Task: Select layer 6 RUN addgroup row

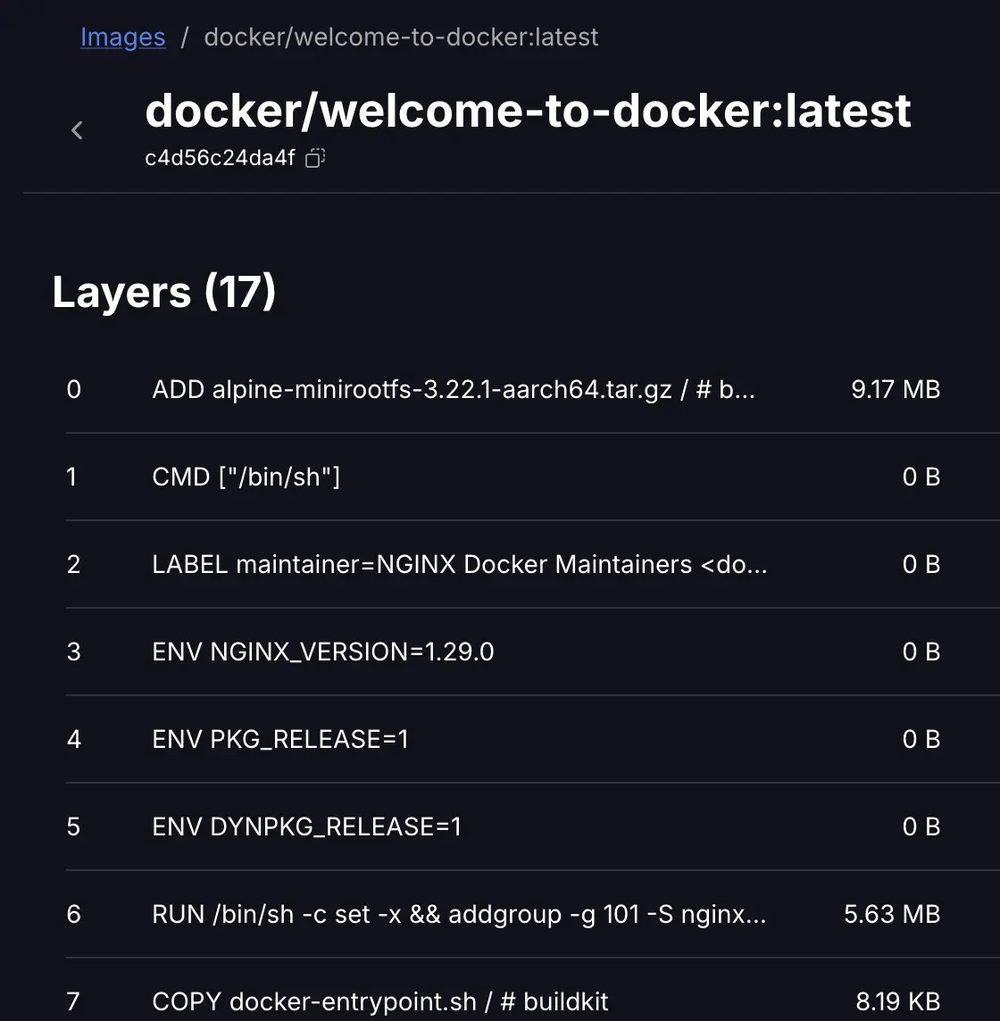Action: pos(533,914)
